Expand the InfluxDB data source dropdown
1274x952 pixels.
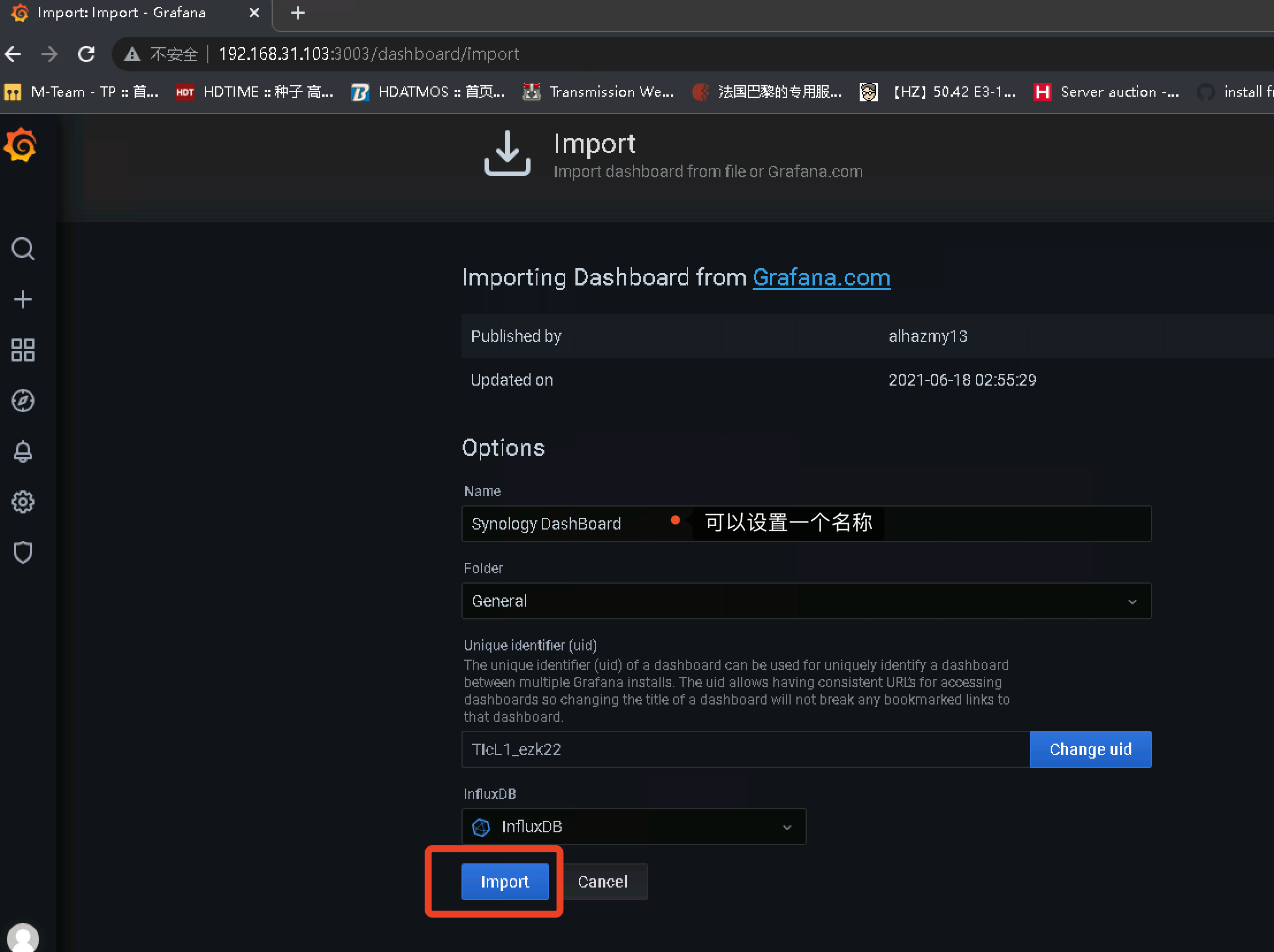pyautogui.click(x=634, y=827)
